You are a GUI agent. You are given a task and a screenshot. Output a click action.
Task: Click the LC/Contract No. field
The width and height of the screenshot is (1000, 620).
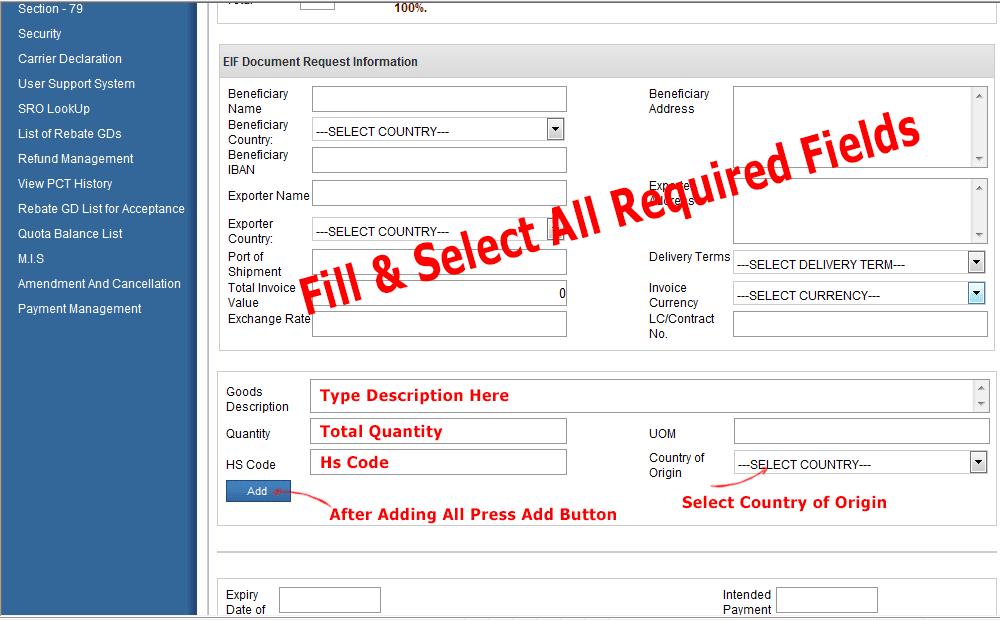860,324
